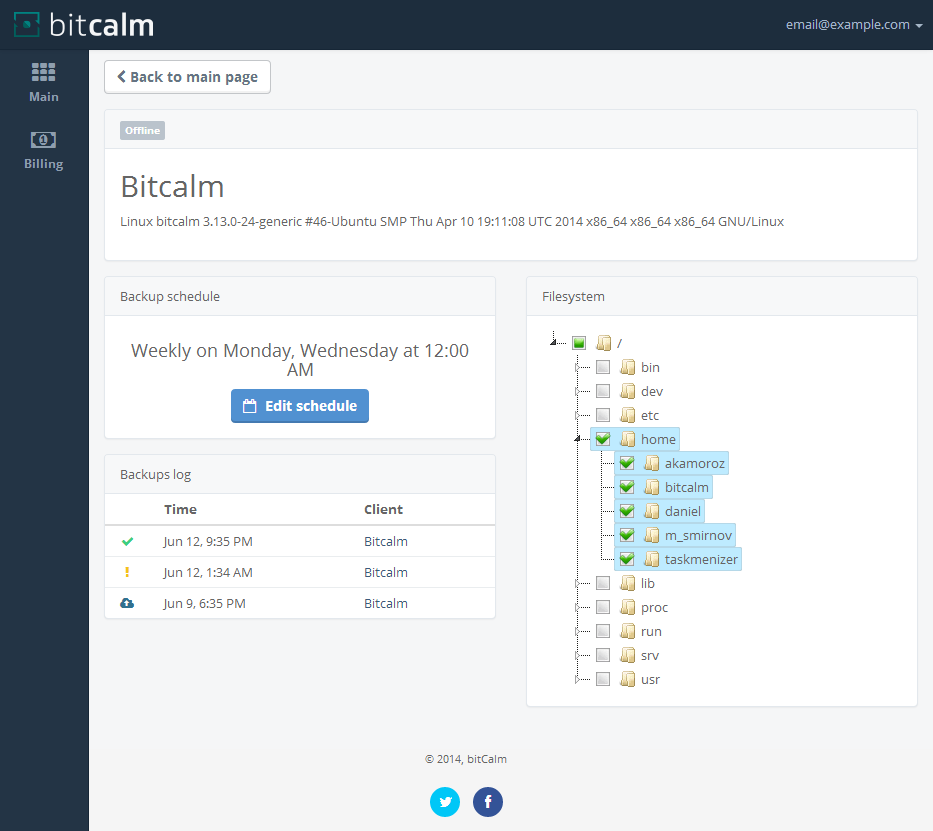Click the bin folder icon
The image size is (933, 831).
tap(627, 367)
